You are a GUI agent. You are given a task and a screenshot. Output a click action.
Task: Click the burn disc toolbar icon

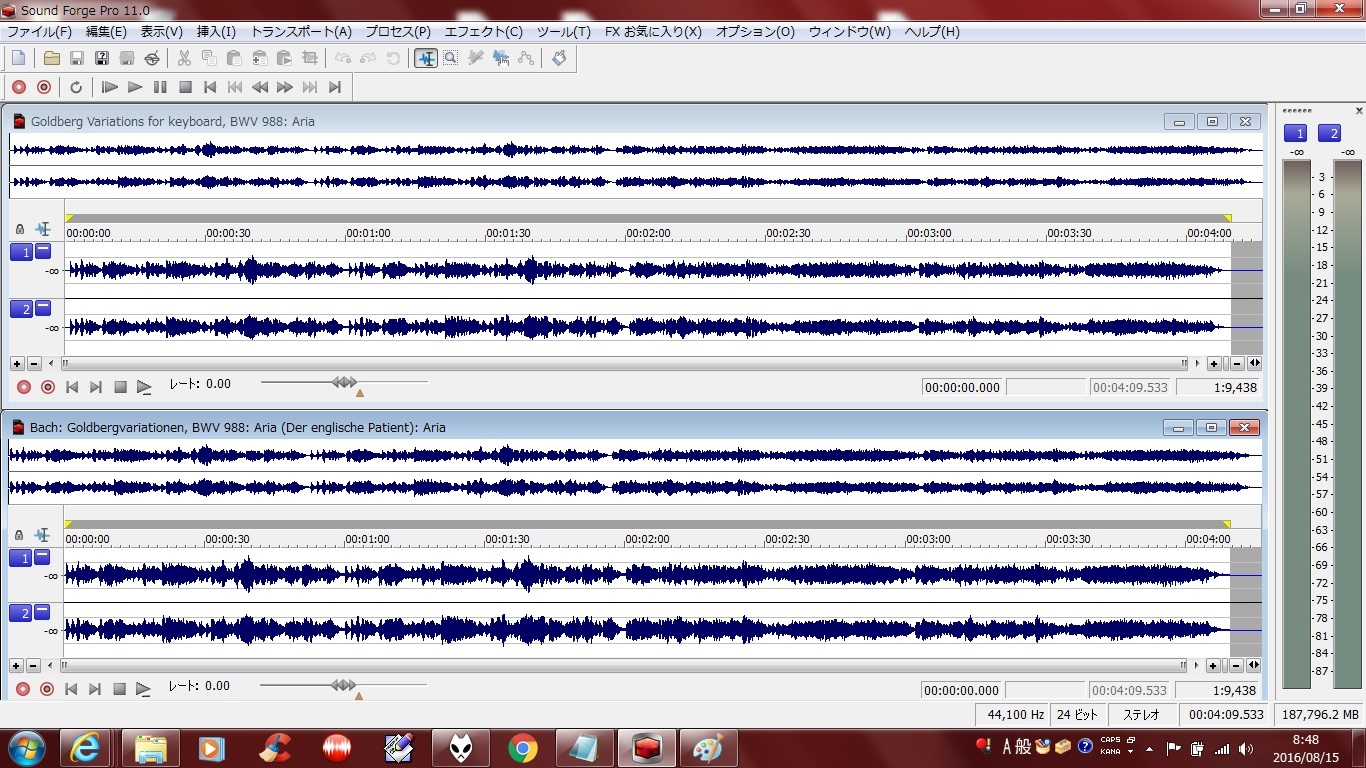(152, 58)
